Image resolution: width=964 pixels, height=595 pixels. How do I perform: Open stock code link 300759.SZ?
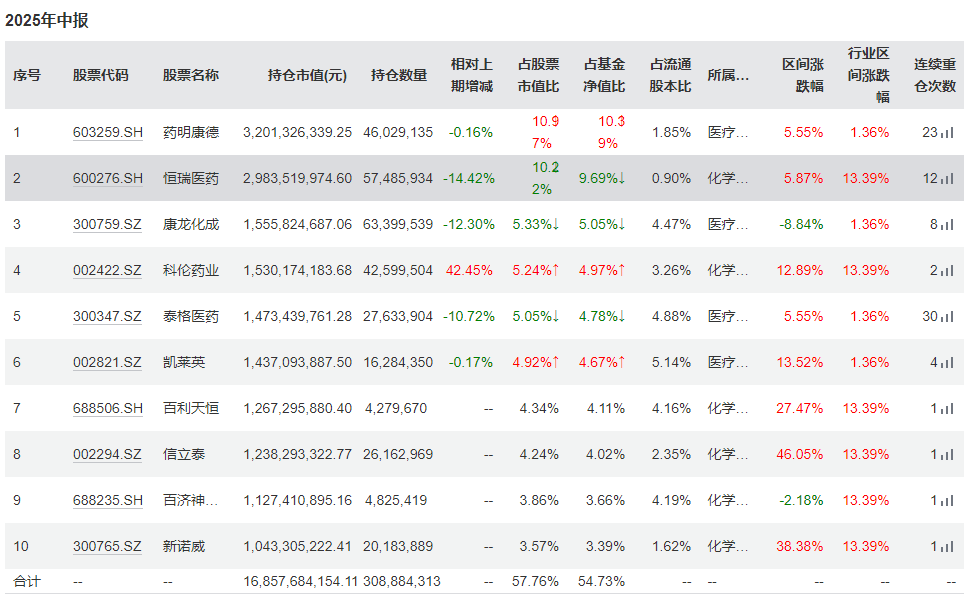click(x=107, y=224)
